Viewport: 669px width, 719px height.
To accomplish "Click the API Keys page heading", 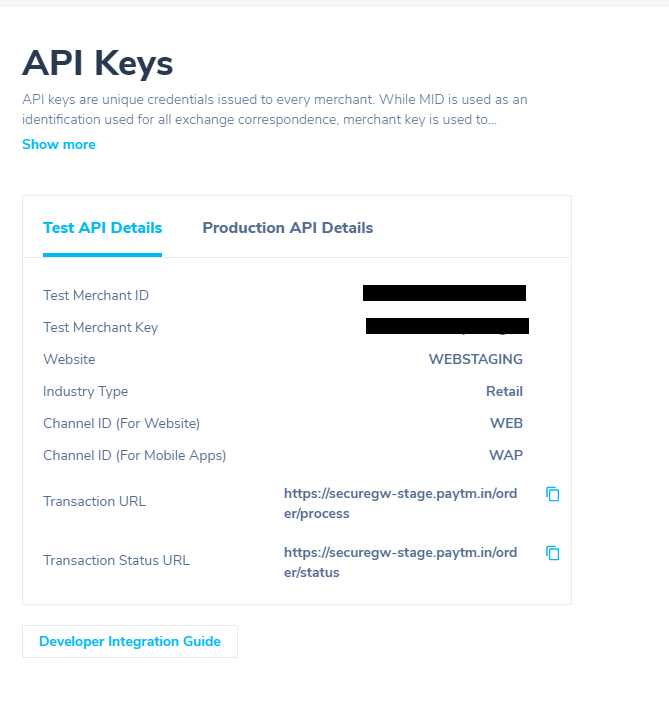I will (x=98, y=63).
